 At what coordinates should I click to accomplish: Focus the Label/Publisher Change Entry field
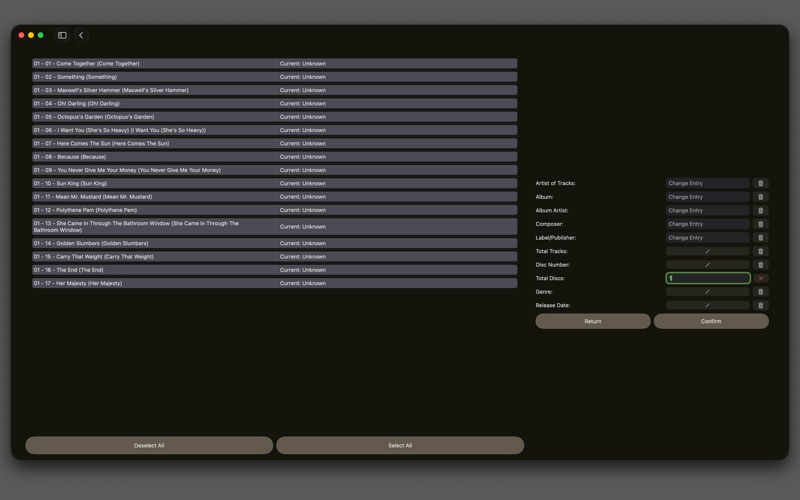pyautogui.click(x=708, y=238)
